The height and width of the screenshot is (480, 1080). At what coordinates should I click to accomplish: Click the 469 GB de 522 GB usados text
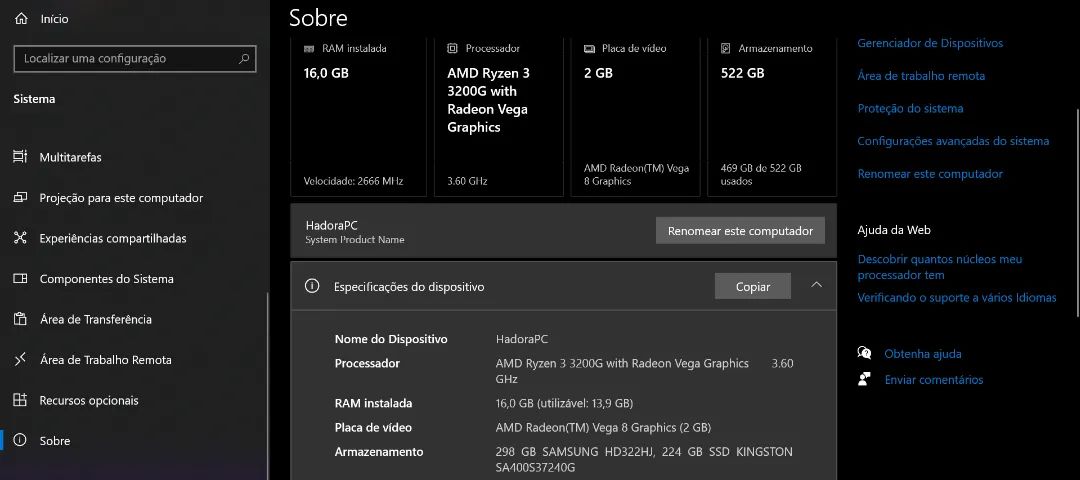[761, 174]
